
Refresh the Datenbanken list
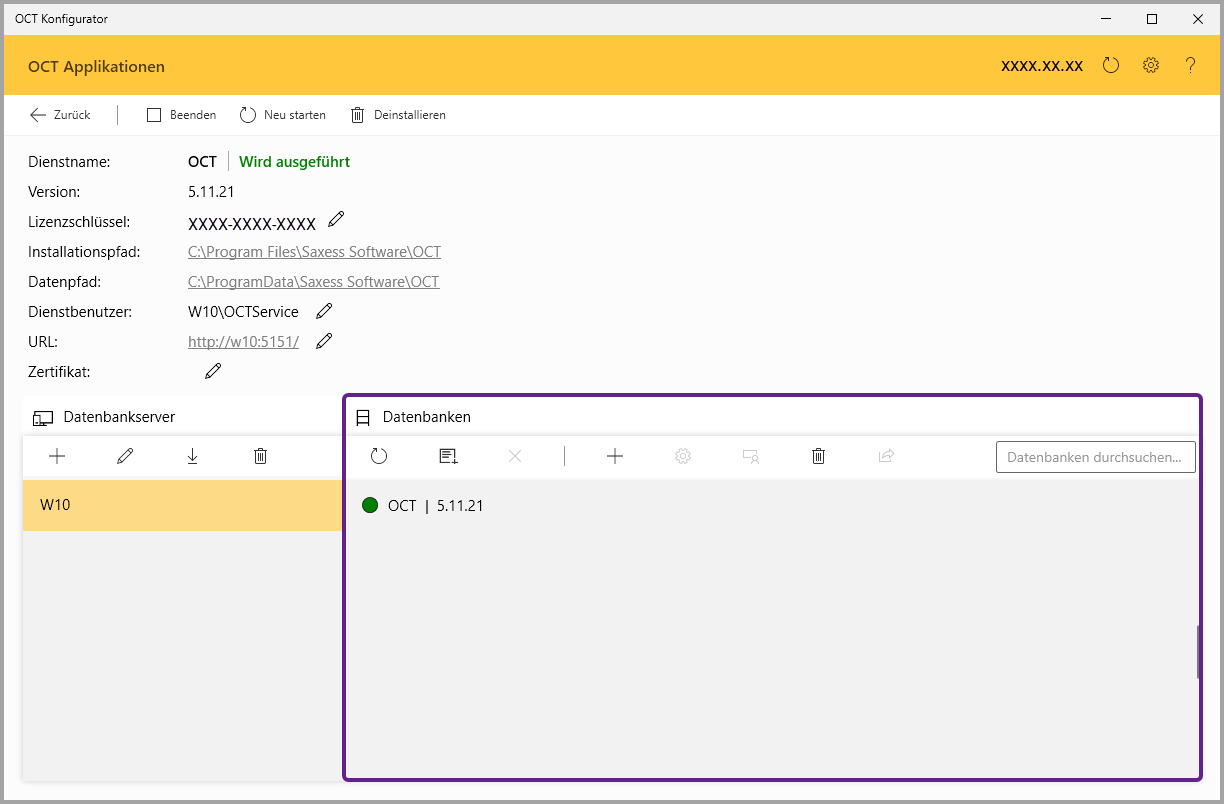coord(379,456)
